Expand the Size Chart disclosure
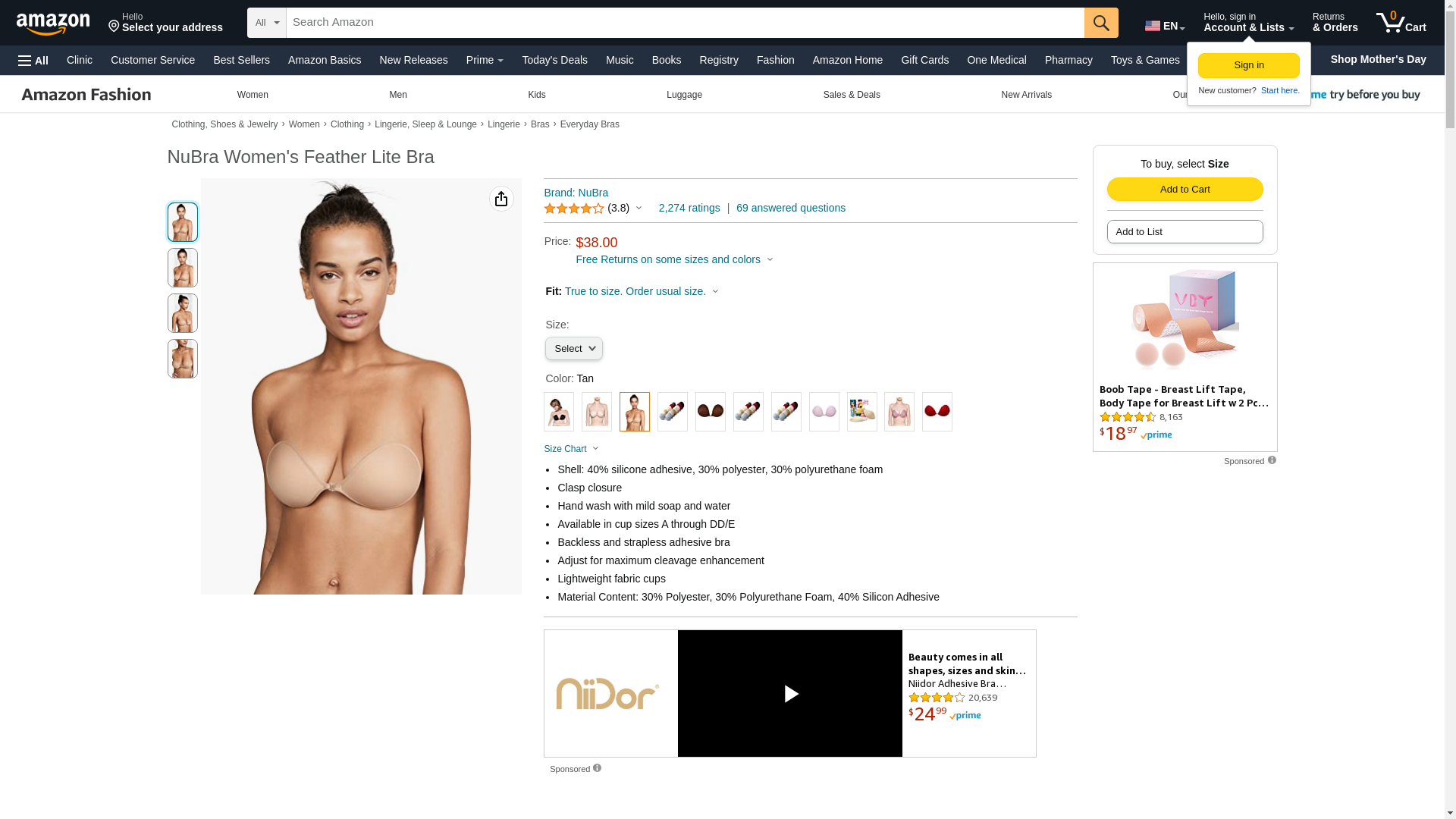 (x=571, y=449)
